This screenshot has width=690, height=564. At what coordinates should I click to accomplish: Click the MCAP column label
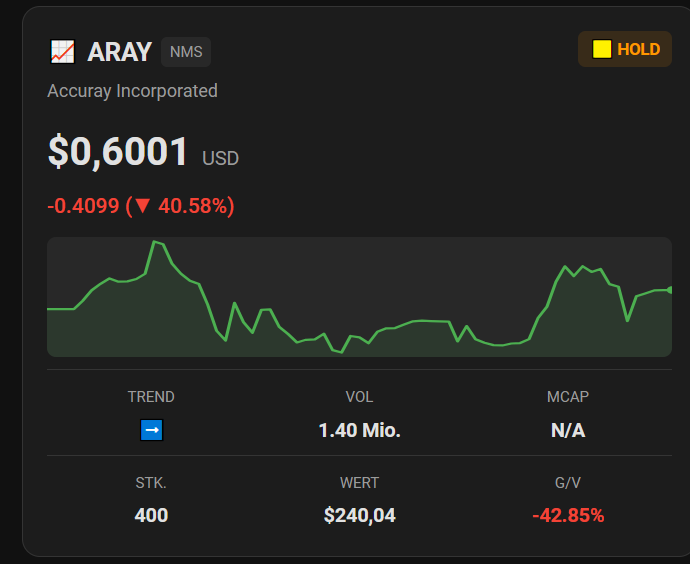tap(567, 397)
